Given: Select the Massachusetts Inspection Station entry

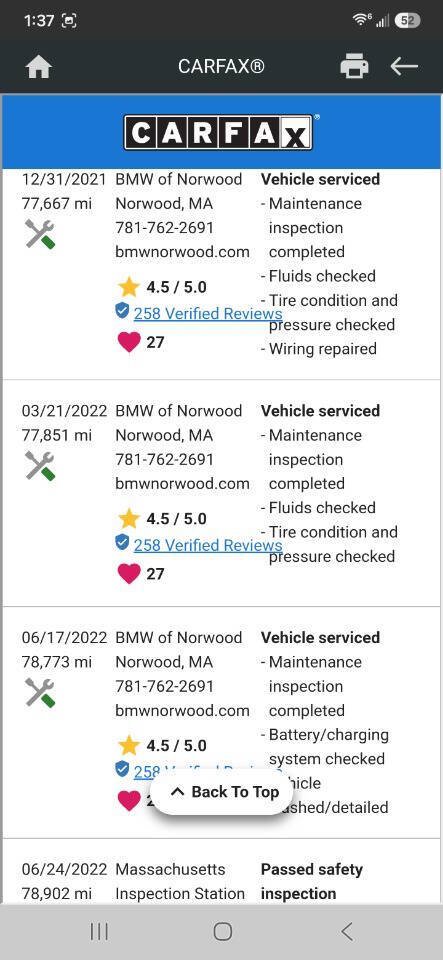Looking at the screenshot, I should (x=180, y=881).
